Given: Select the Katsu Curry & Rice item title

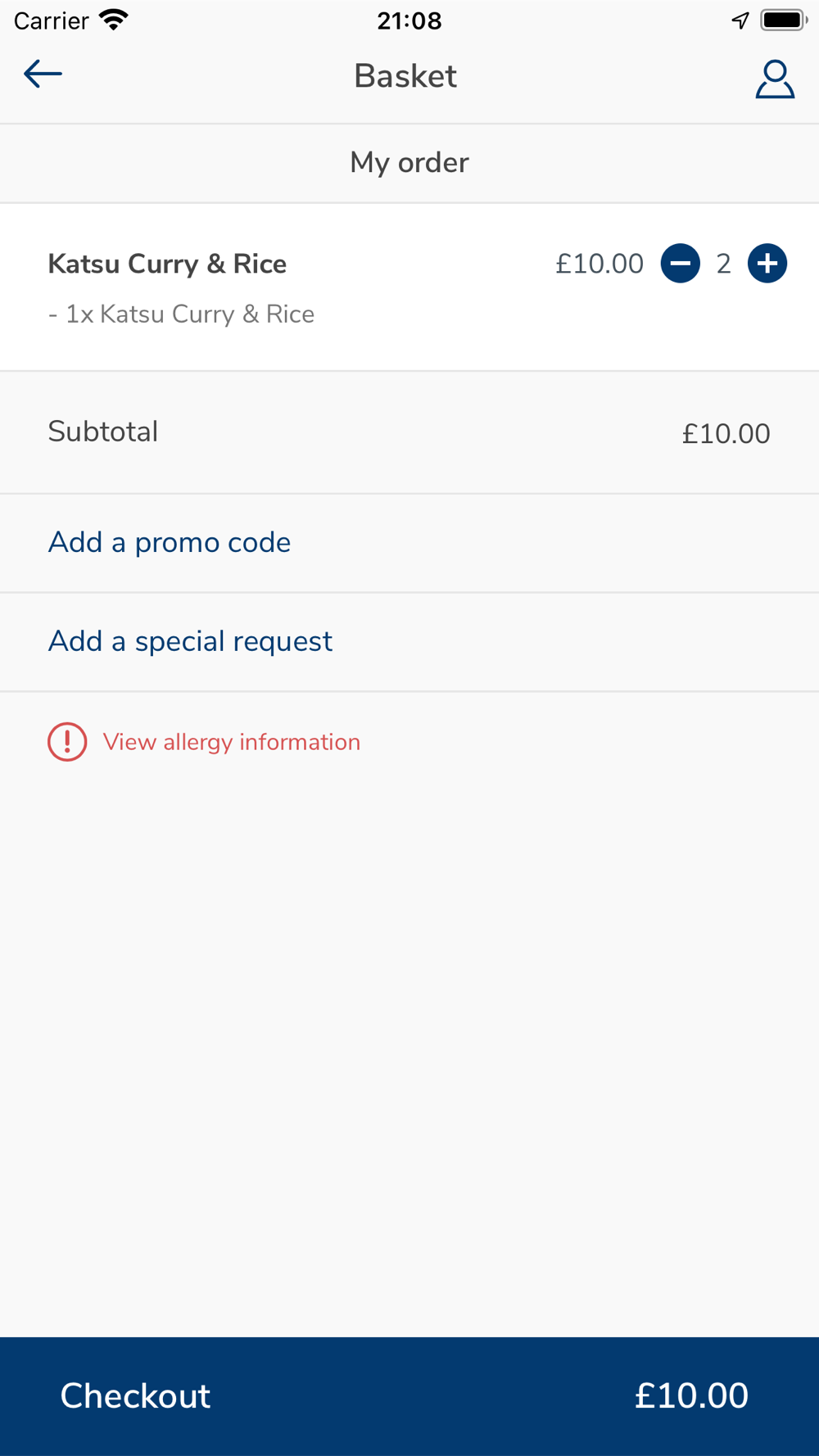Looking at the screenshot, I should pos(167,264).
